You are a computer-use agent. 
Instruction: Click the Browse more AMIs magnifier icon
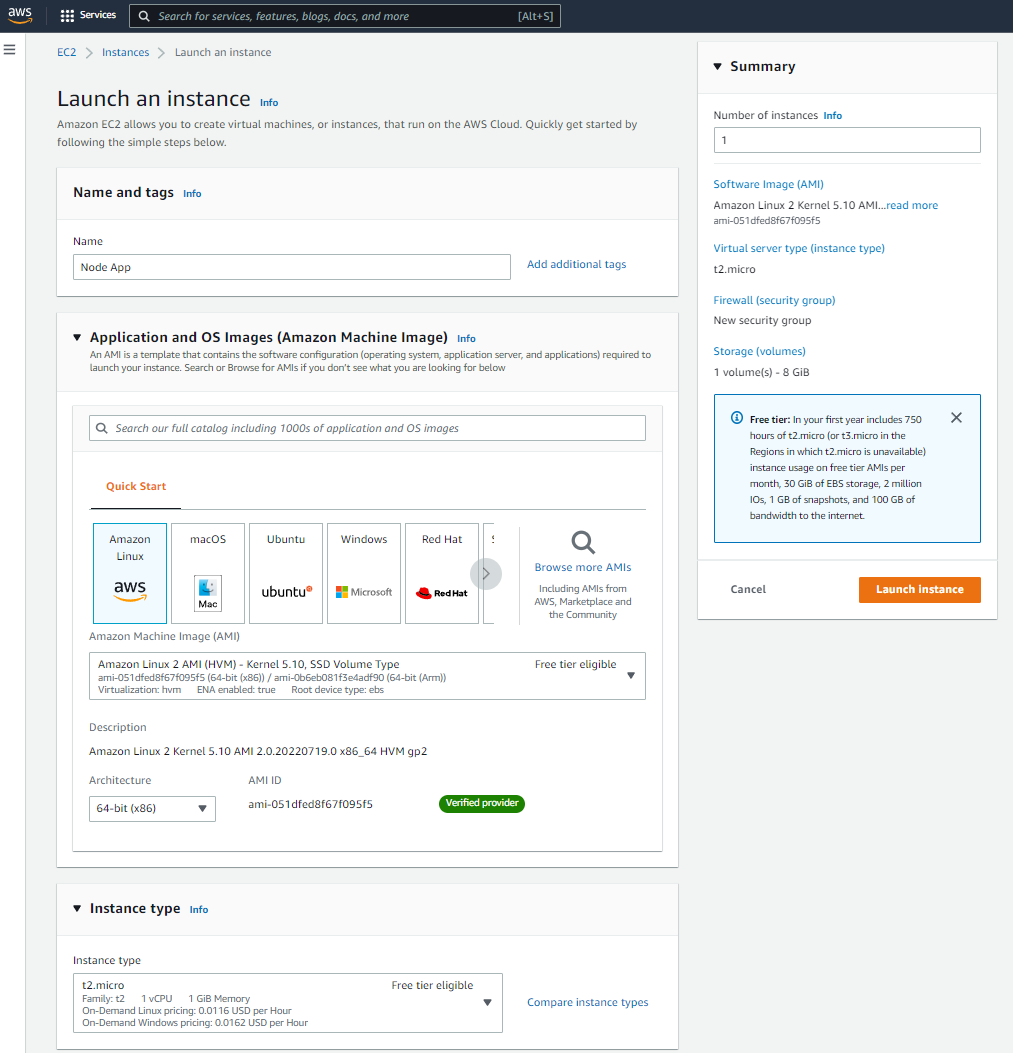(583, 542)
